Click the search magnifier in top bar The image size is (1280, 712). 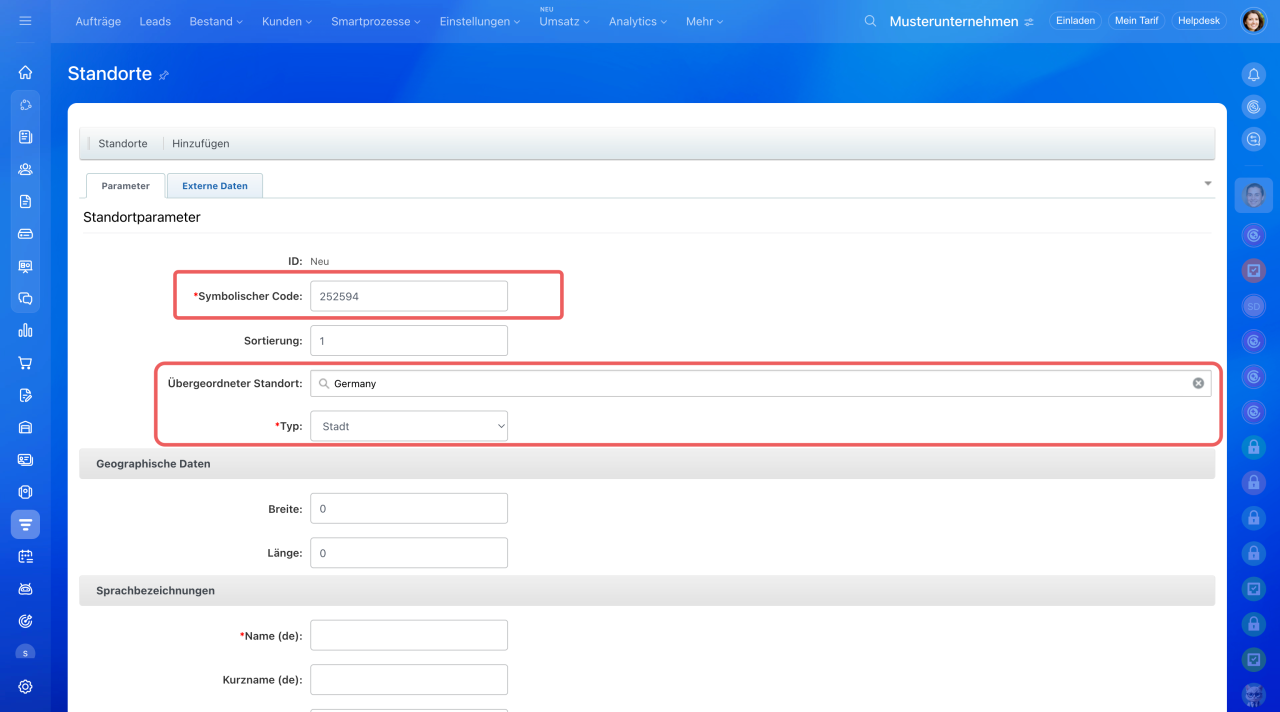870,21
